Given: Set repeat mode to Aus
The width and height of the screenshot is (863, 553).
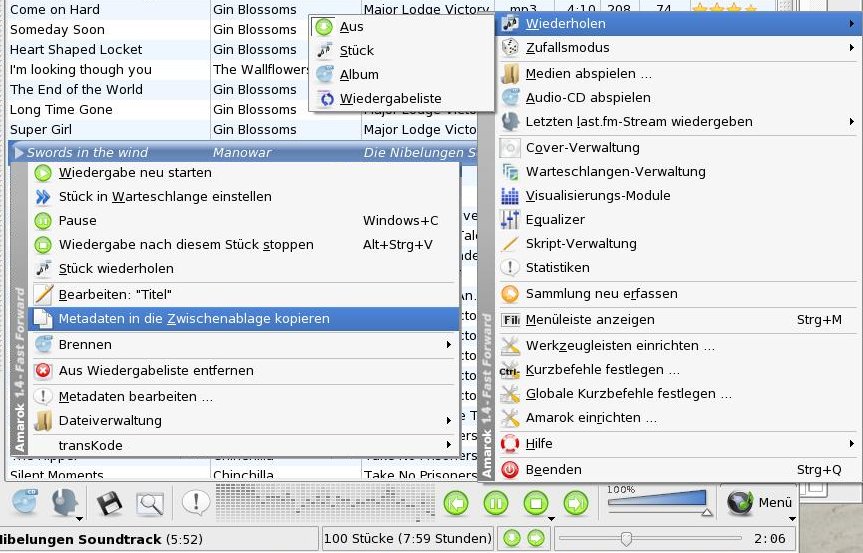Looking at the screenshot, I should (x=401, y=26).
